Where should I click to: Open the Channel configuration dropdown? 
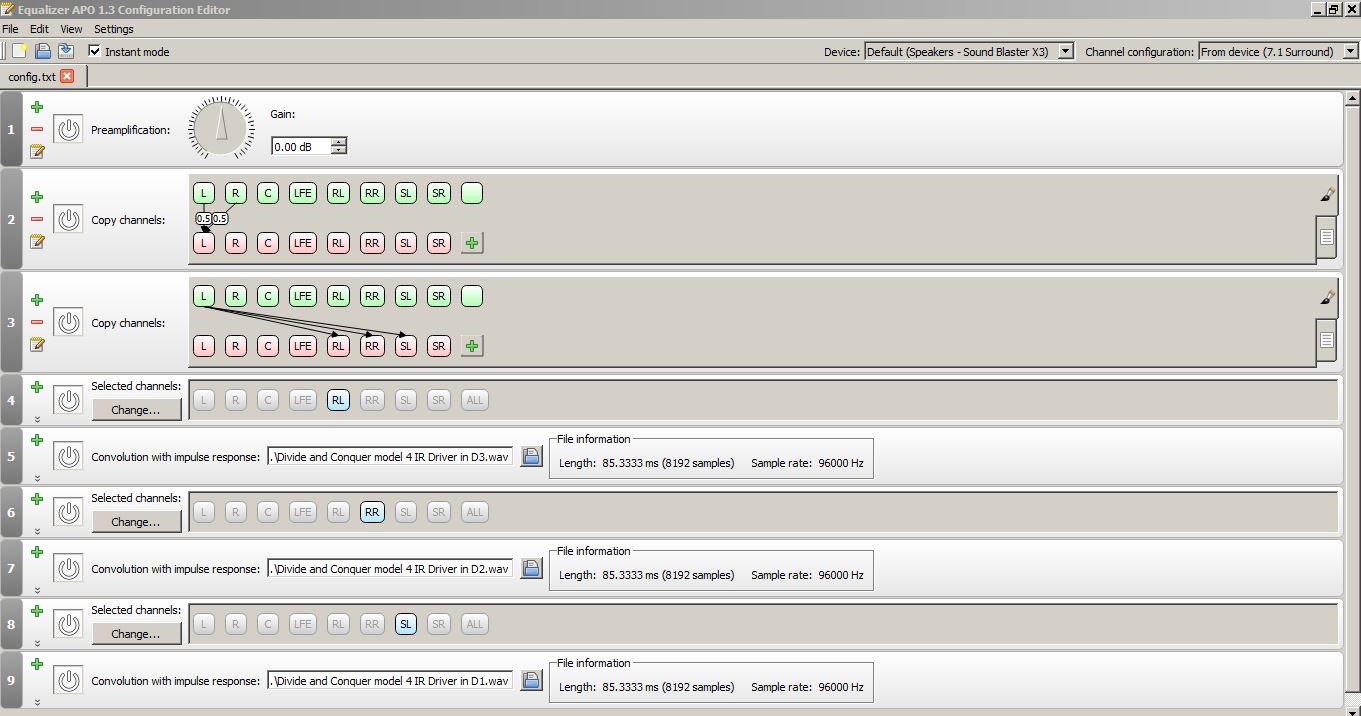coord(1277,51)
